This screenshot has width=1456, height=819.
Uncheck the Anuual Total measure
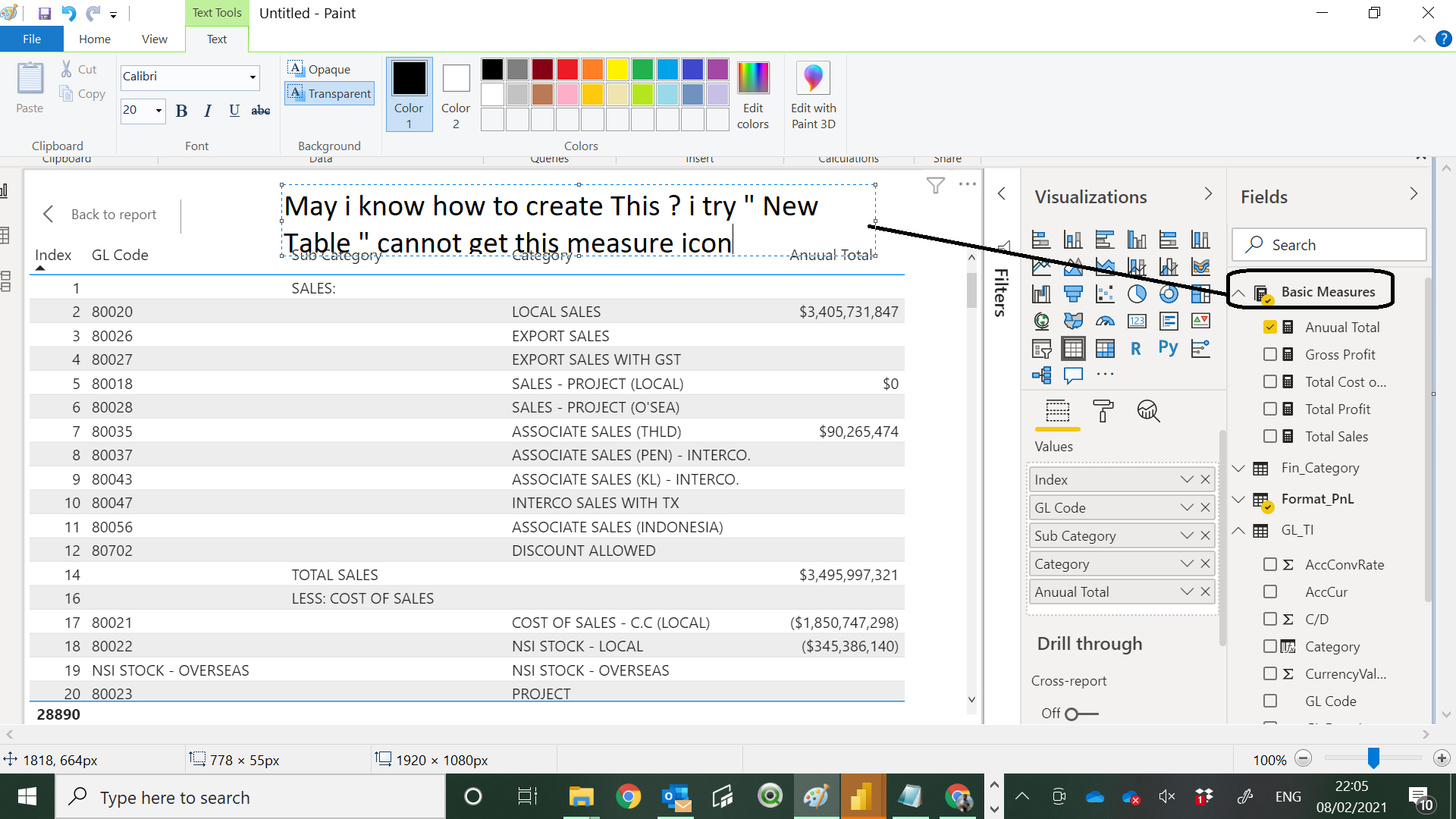1270,327
